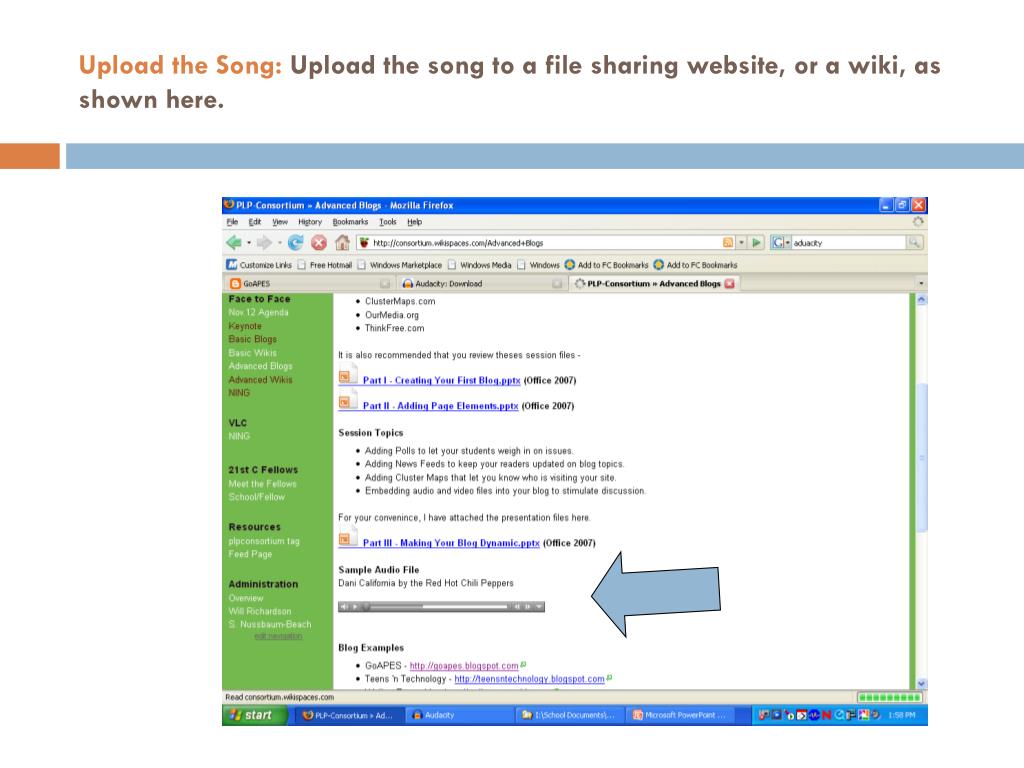Open the File menu
1024x768 pixels.
pos(232,222)
